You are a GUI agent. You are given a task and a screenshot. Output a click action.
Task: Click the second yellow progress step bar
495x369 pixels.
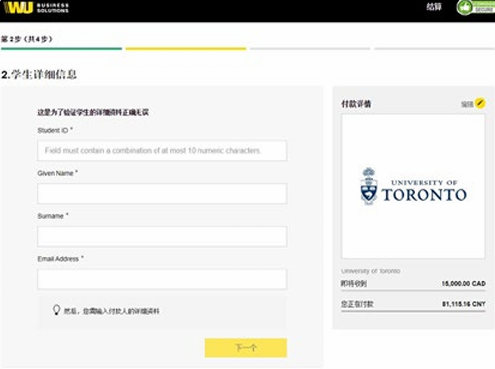(186, 49)
